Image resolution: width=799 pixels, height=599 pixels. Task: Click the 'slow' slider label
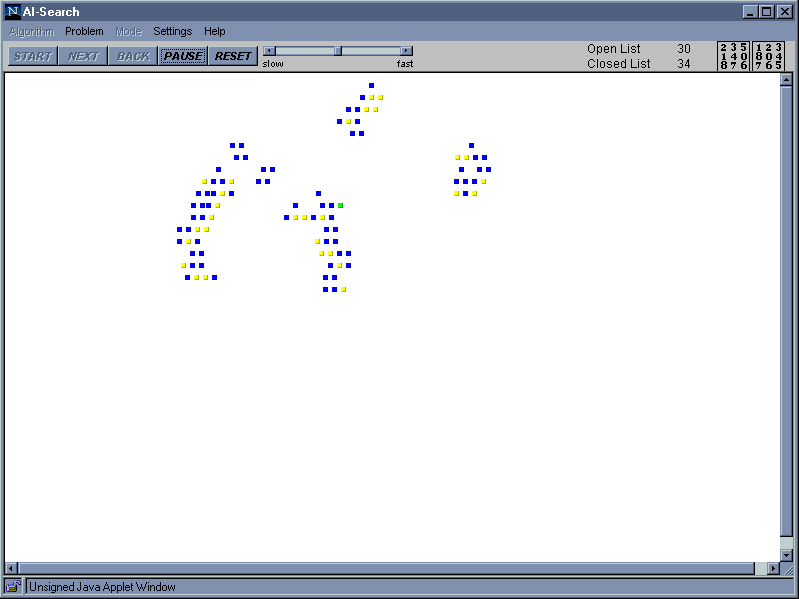click(x=273, y=64)
